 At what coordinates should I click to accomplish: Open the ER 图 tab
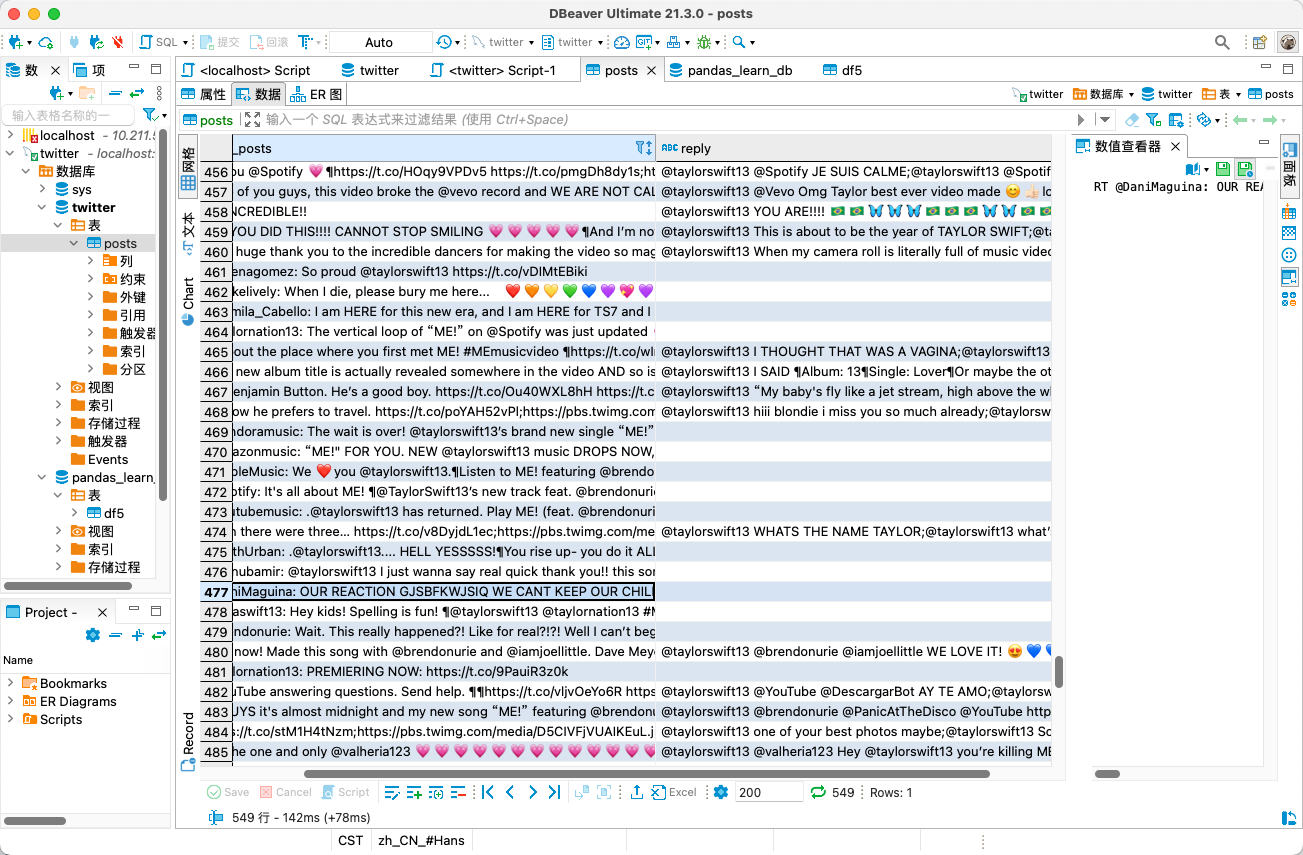pos(316,94)
